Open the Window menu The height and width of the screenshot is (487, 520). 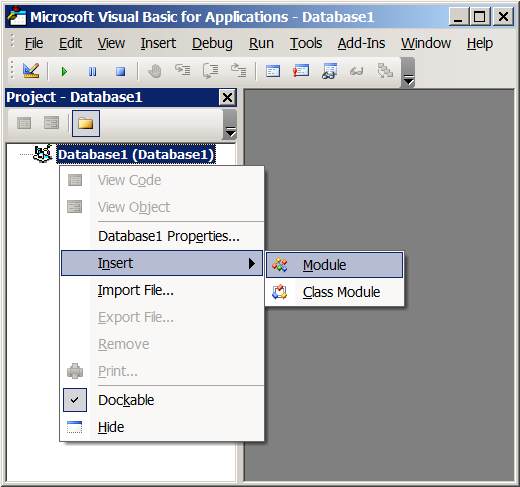(426, 43)
